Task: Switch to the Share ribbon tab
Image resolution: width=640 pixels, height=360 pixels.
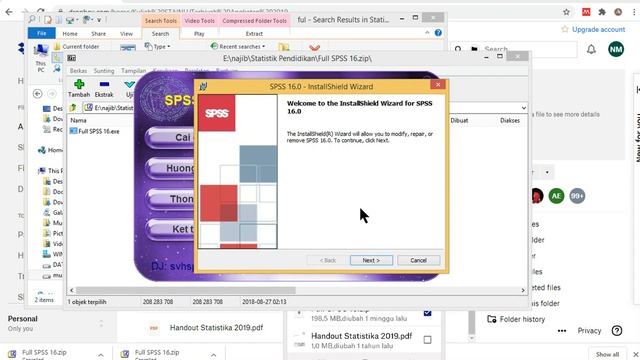Action: (x=98, y=33)
